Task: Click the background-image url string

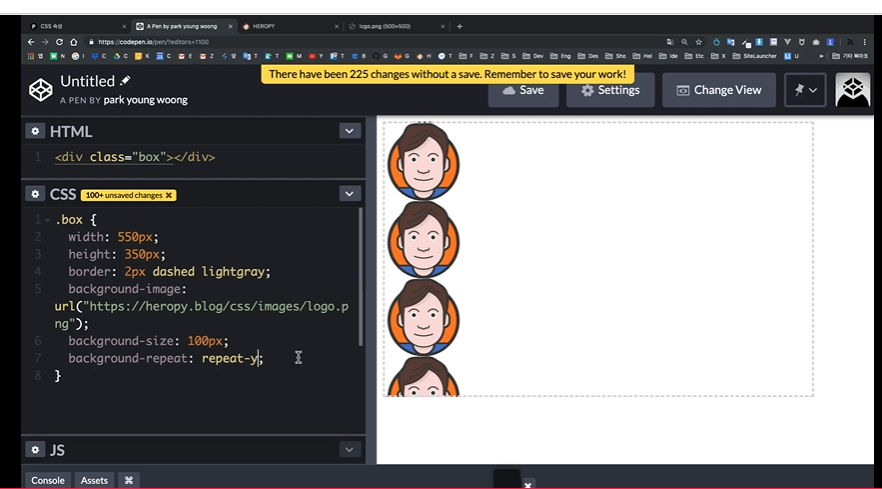Action: (x=201, y=315)
